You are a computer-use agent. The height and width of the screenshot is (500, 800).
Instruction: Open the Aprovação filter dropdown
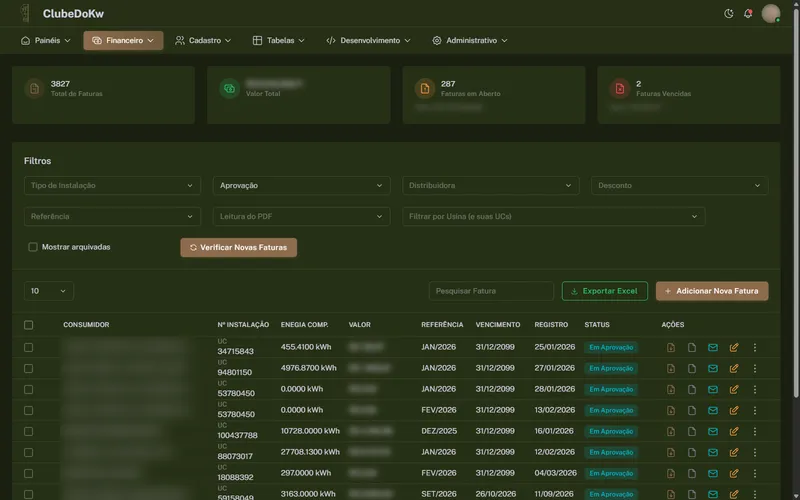(x=302, y=186)
